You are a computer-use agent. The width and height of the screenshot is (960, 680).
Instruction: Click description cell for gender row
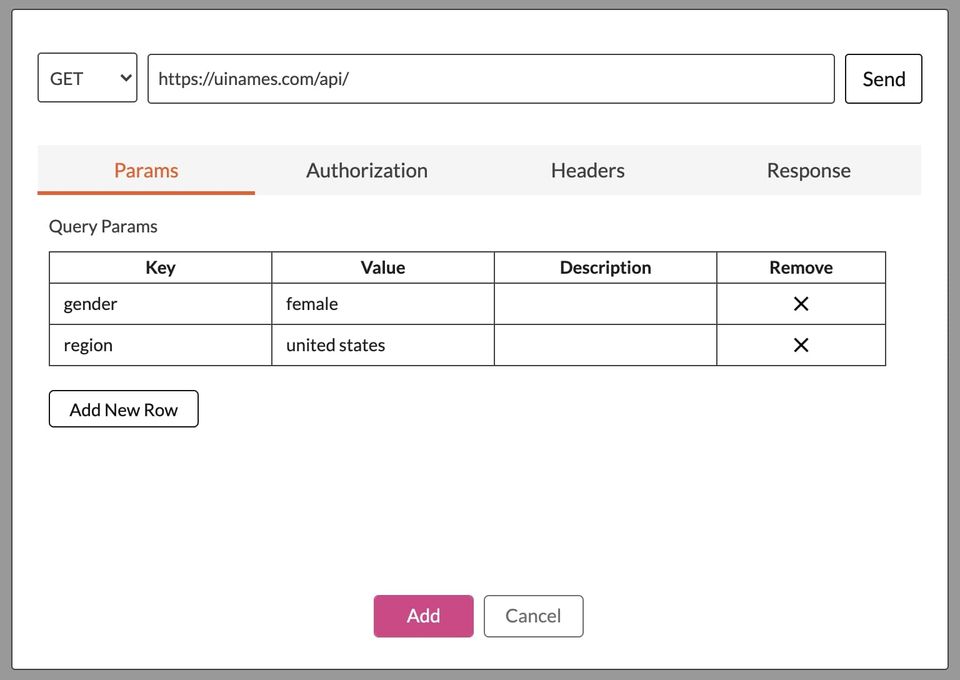click(x=605, y=304)
